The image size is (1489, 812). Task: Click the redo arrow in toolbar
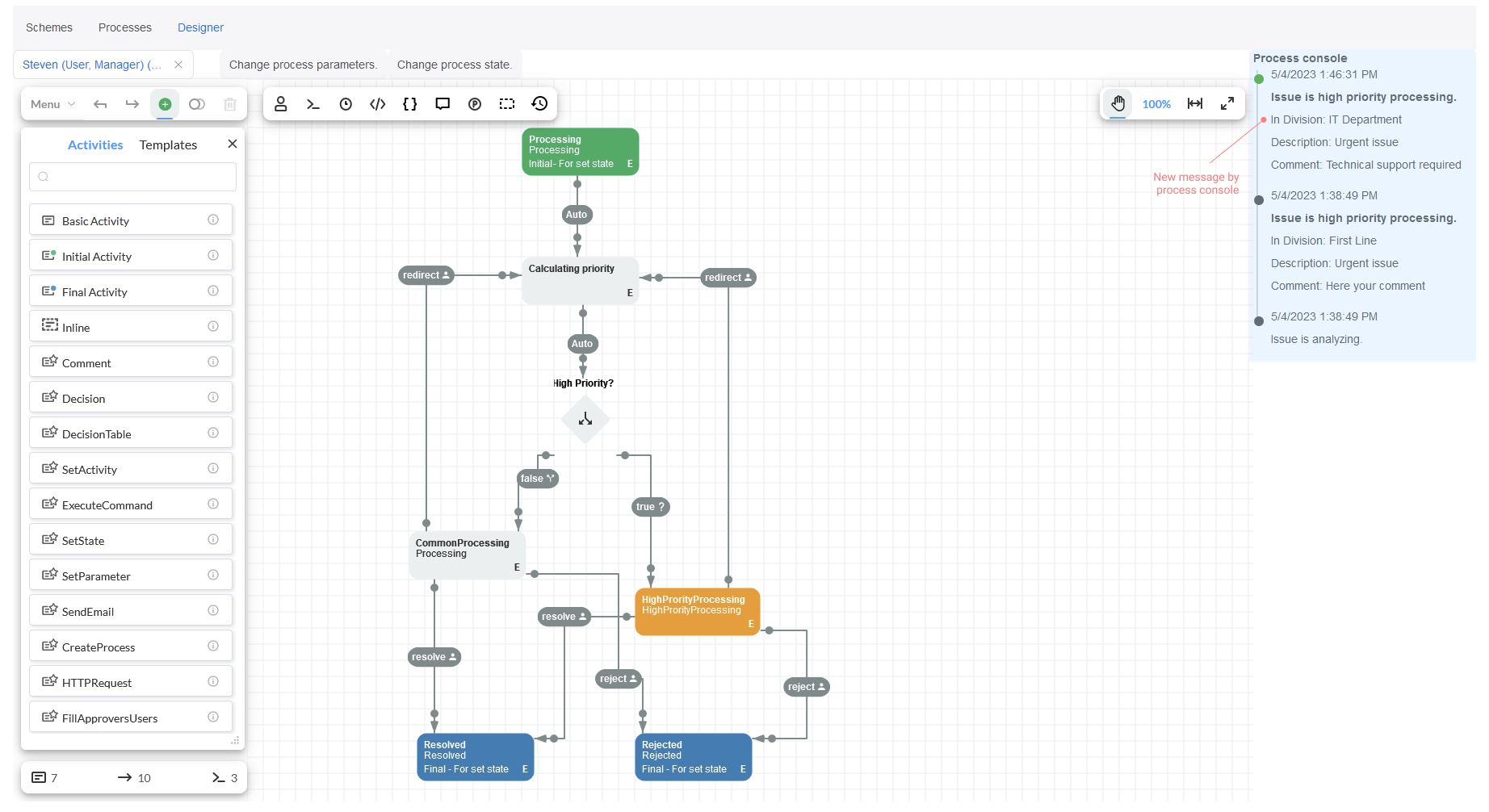point(132,104)
